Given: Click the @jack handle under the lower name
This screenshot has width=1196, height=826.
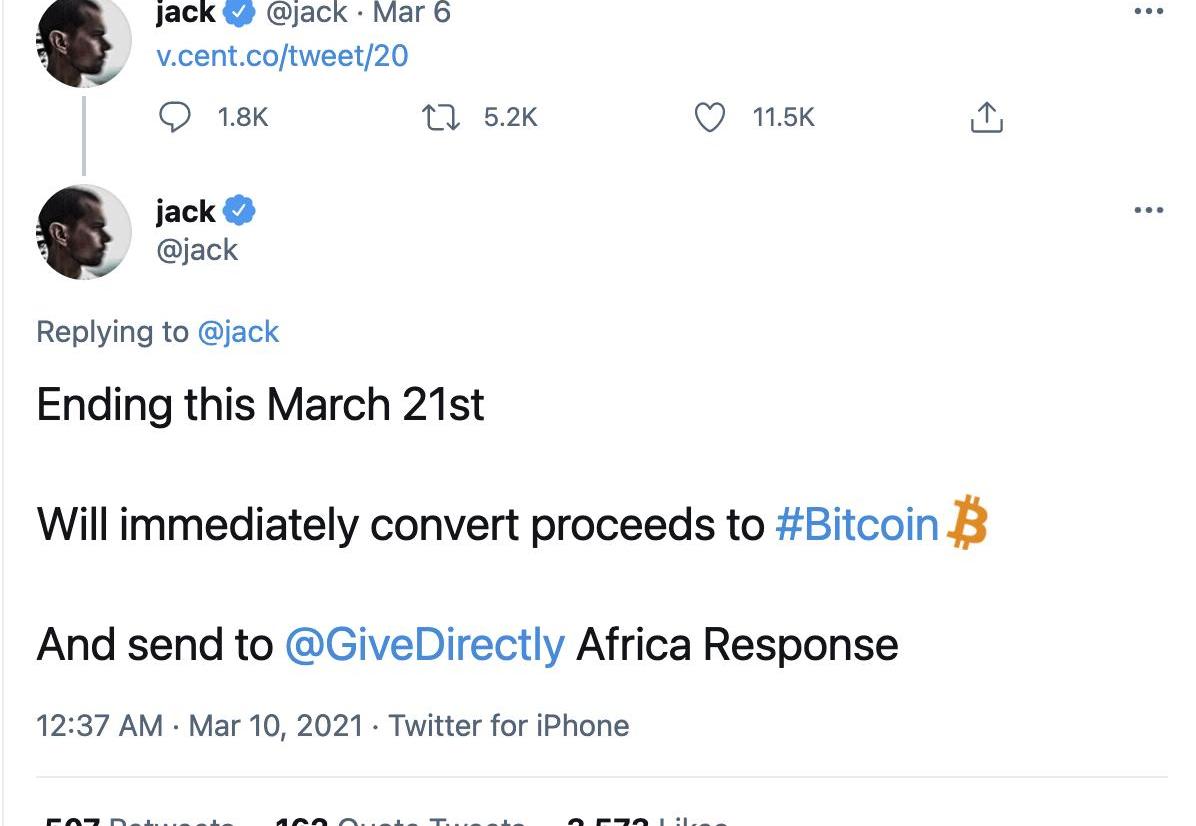Looking at the screenshot, I should pyautogui.click(x=197, y=249).
